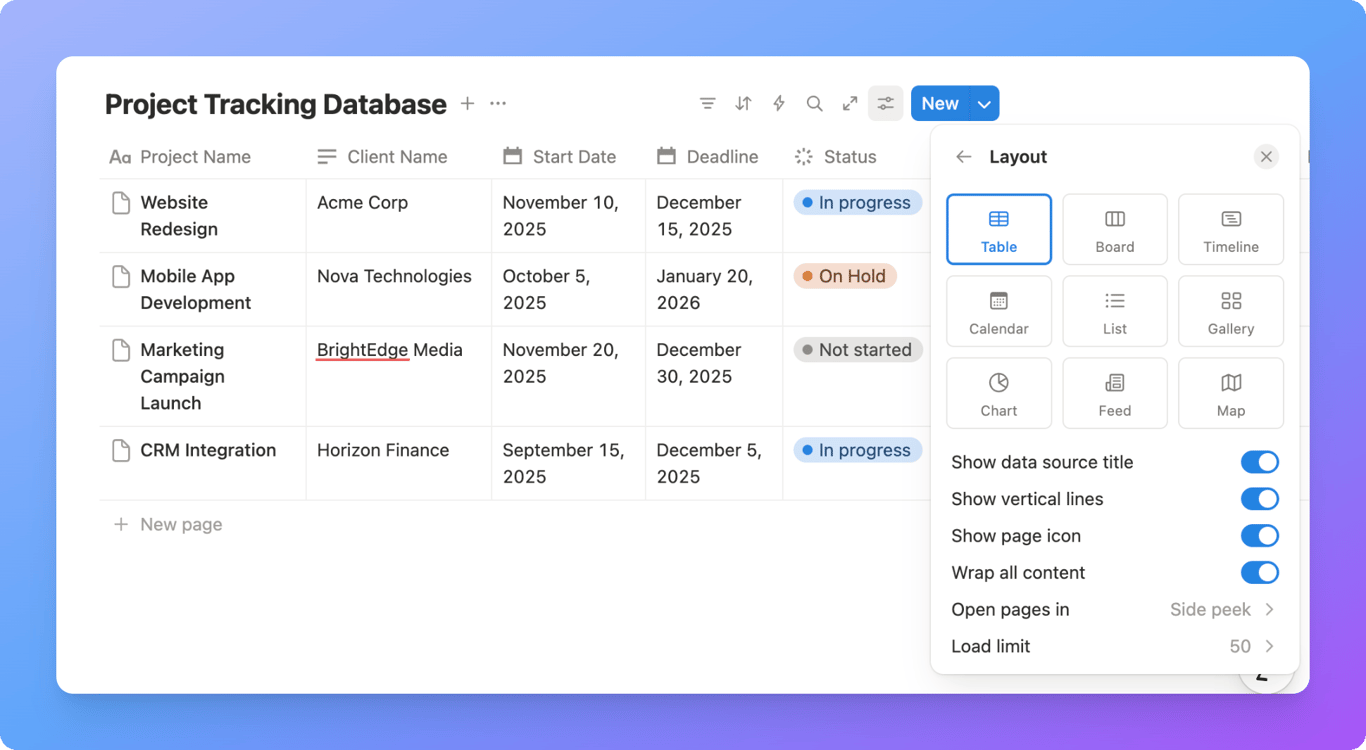Expand the database to full page
This screenshot has width=1366, height=750.
coord(849,103)
